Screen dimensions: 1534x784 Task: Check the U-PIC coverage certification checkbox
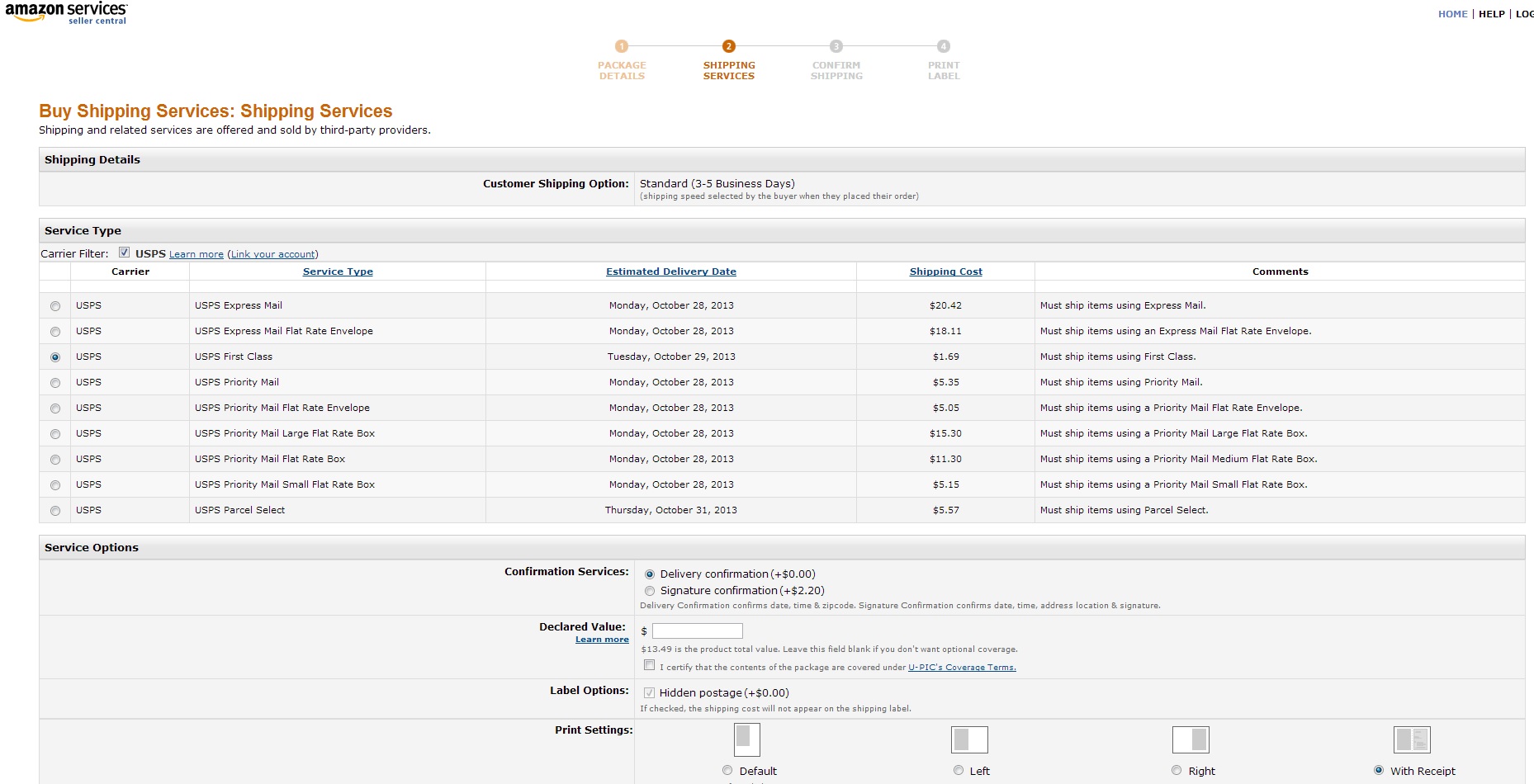pos(650,665)
